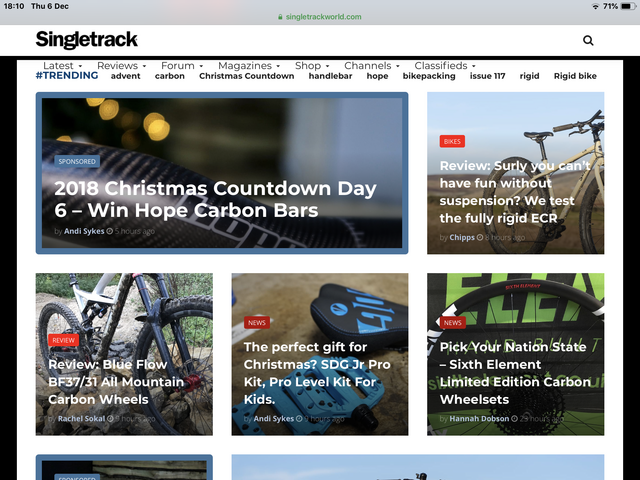Click the #TRENDING label
Viewport: 640px width, 480px height.
point(67,76)
